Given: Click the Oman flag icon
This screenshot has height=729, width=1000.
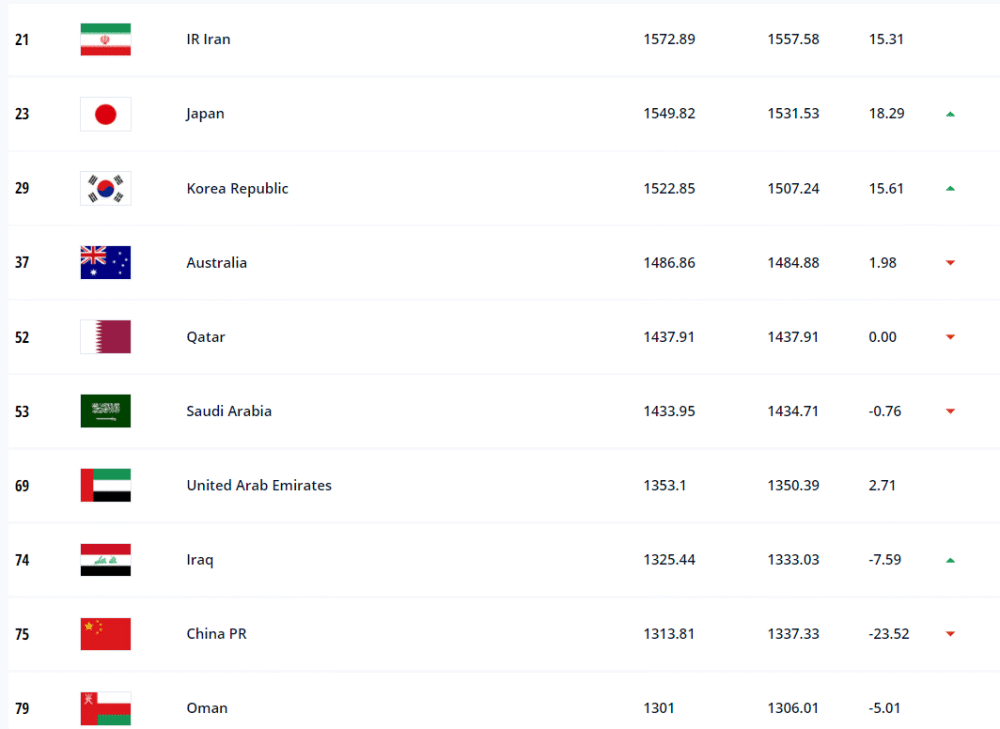Looking at the screenshot, I should click(x=106, y=709).
